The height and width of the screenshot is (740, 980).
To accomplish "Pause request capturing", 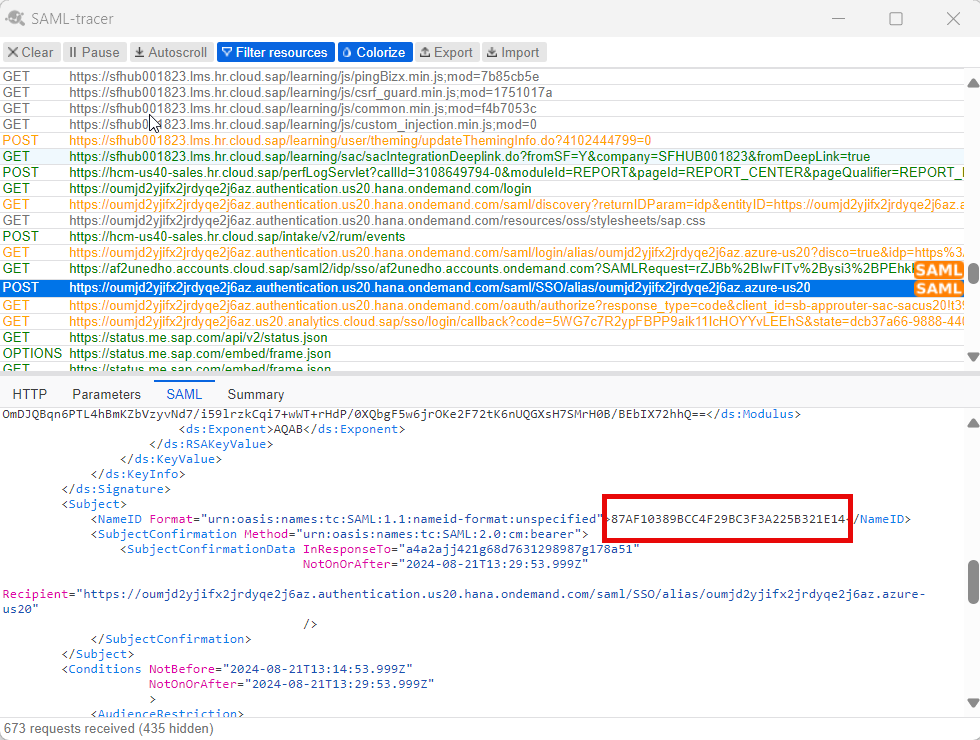I will [94, 52].
